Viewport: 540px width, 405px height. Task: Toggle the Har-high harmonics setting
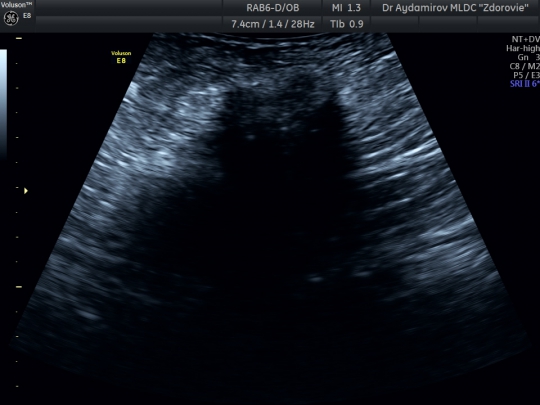point(523,48)
